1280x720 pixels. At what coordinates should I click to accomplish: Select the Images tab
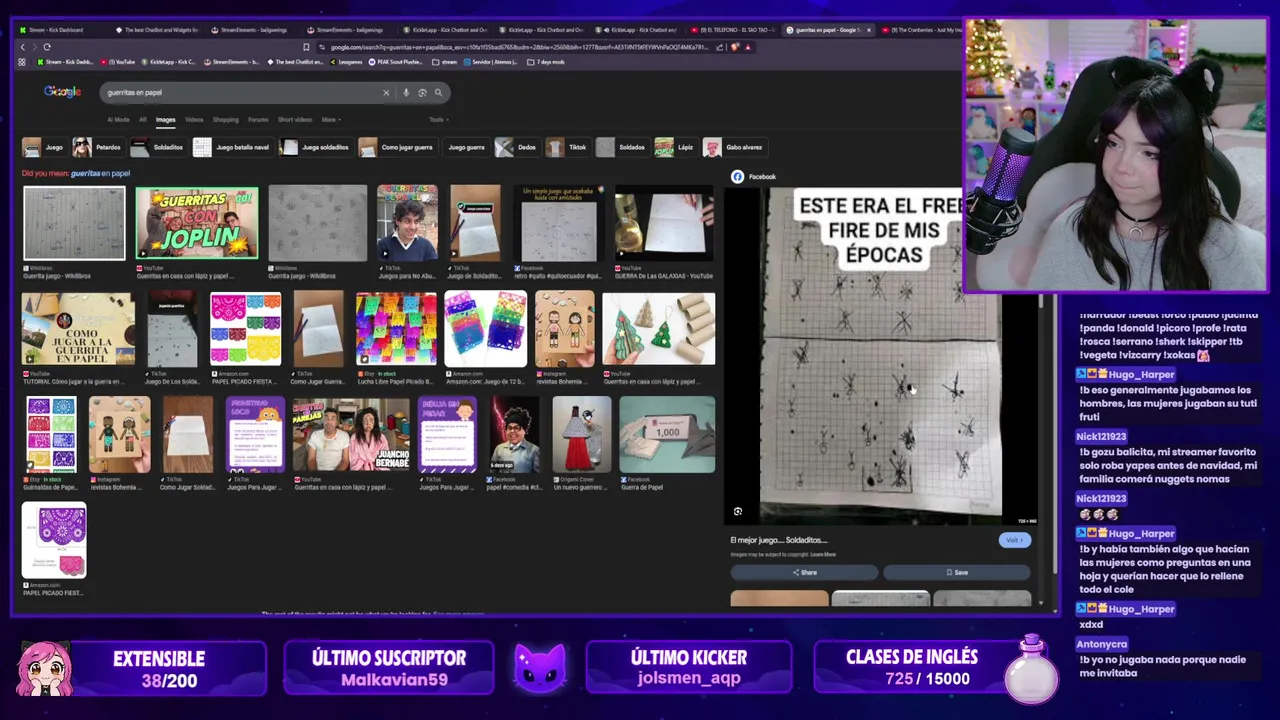165,120
